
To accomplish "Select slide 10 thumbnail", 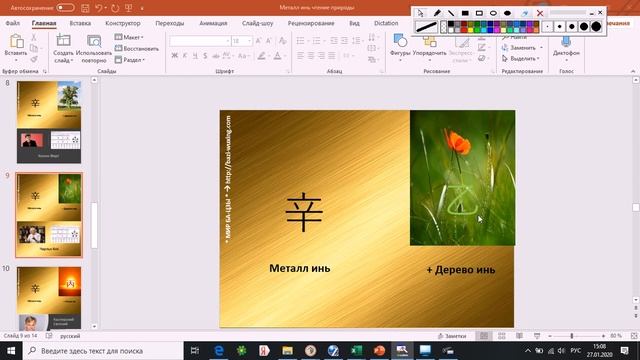I will click(x=49, y=298).
